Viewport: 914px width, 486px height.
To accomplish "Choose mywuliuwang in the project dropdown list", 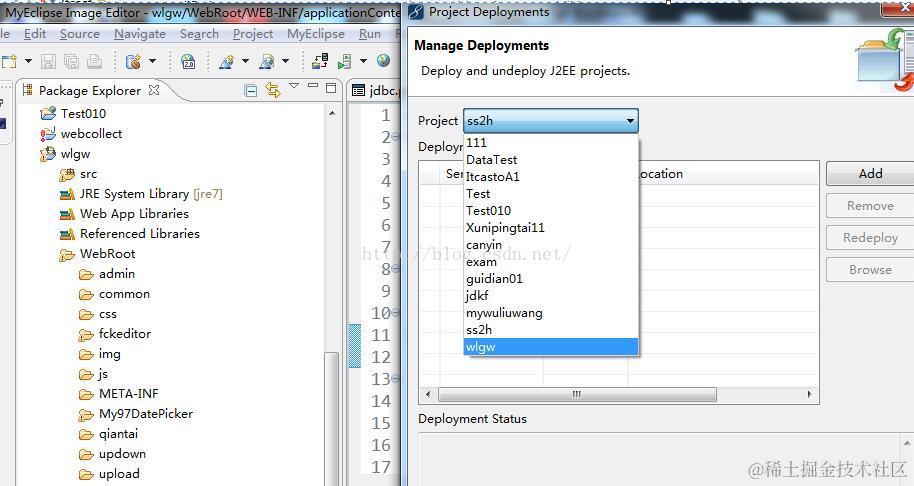I will coord(551,313).
